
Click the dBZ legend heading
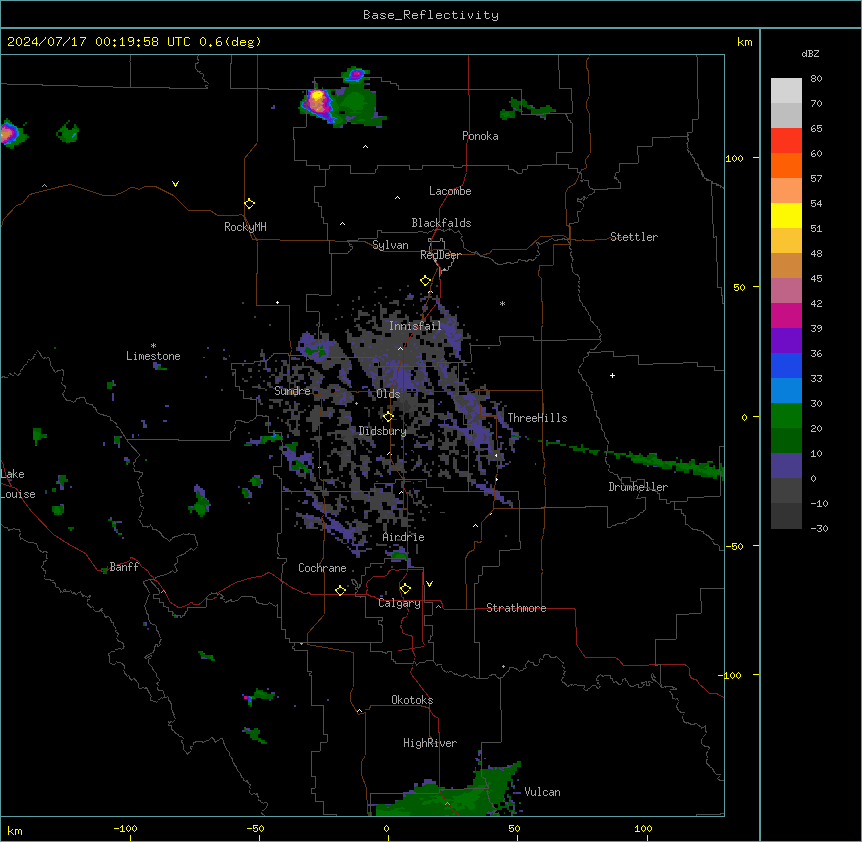[810, 53]
